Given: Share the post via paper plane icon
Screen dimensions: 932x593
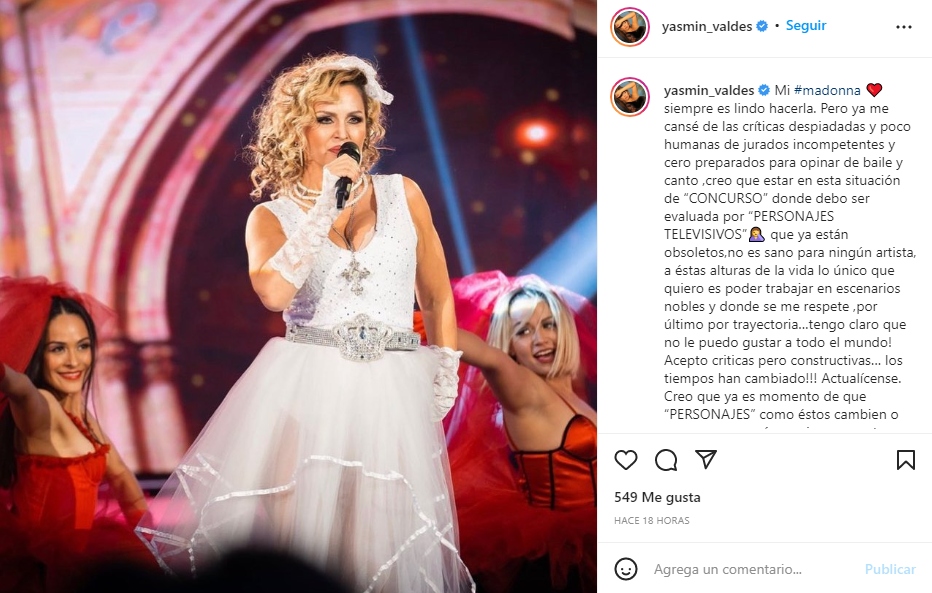Looking at the screenshot, I should click(706, 459).
